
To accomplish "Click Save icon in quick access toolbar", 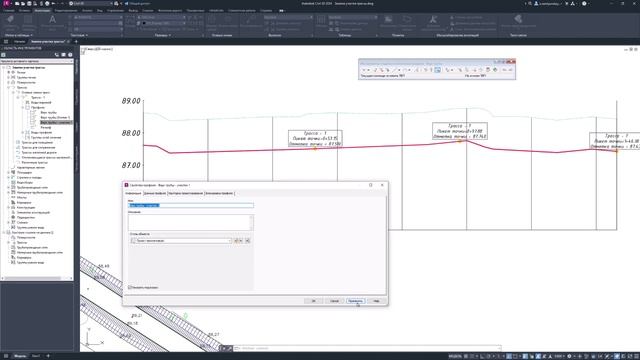I will pyautogui.click(x=29, y=3).
